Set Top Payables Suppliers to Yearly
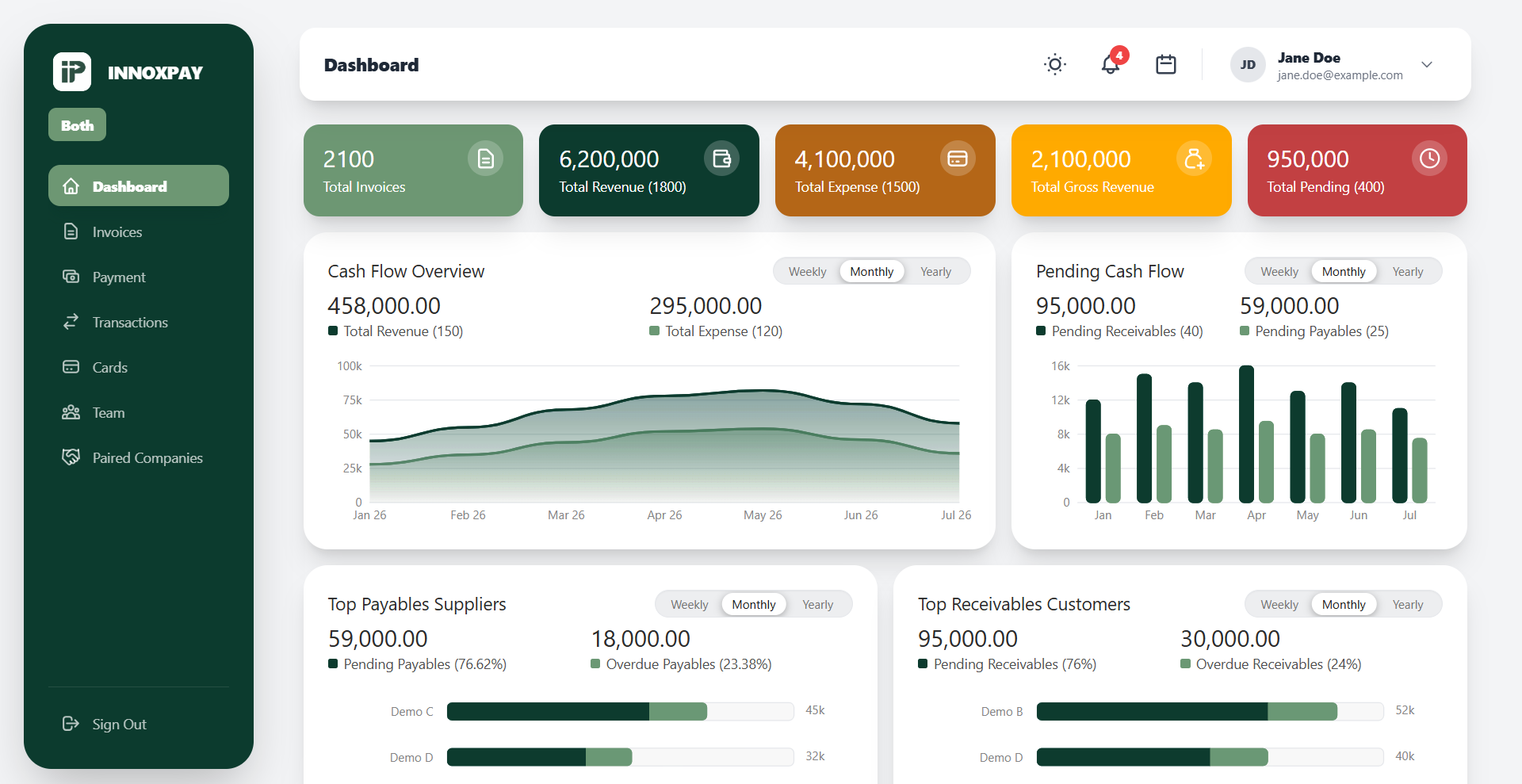 point(817,605)
